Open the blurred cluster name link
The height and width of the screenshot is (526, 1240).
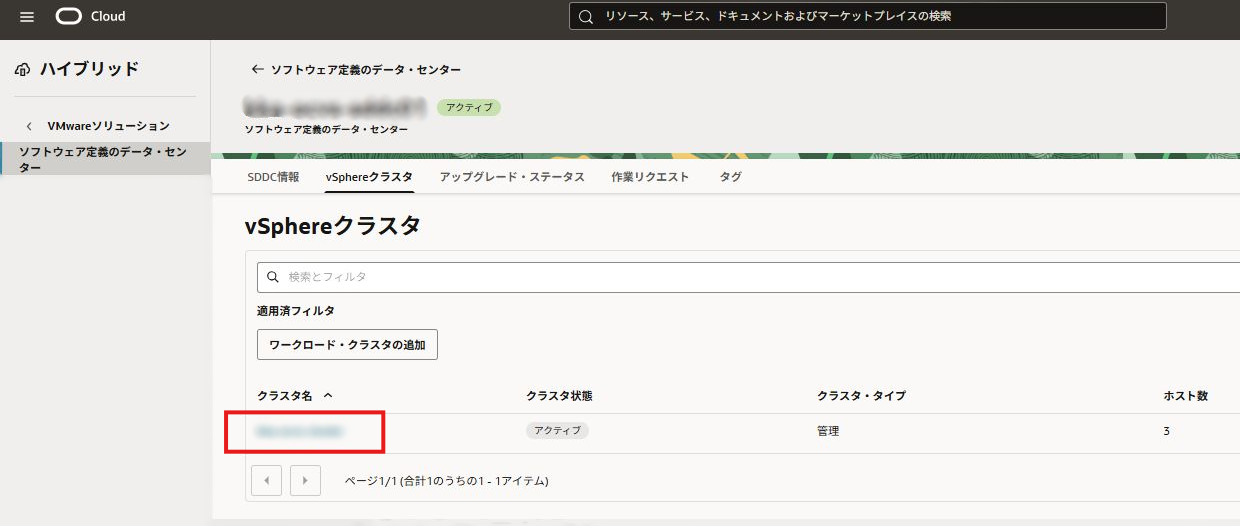tap(300, 431)
